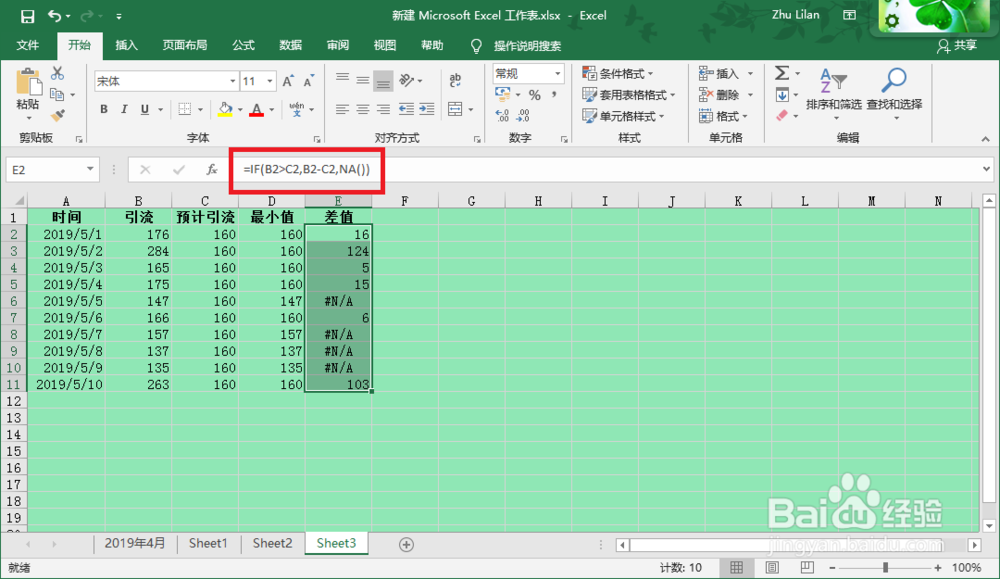Add a new sheet with plus icon
The height and width of the screenshot is (579, 1000).
pyautogui.click(x=406, y=545)
